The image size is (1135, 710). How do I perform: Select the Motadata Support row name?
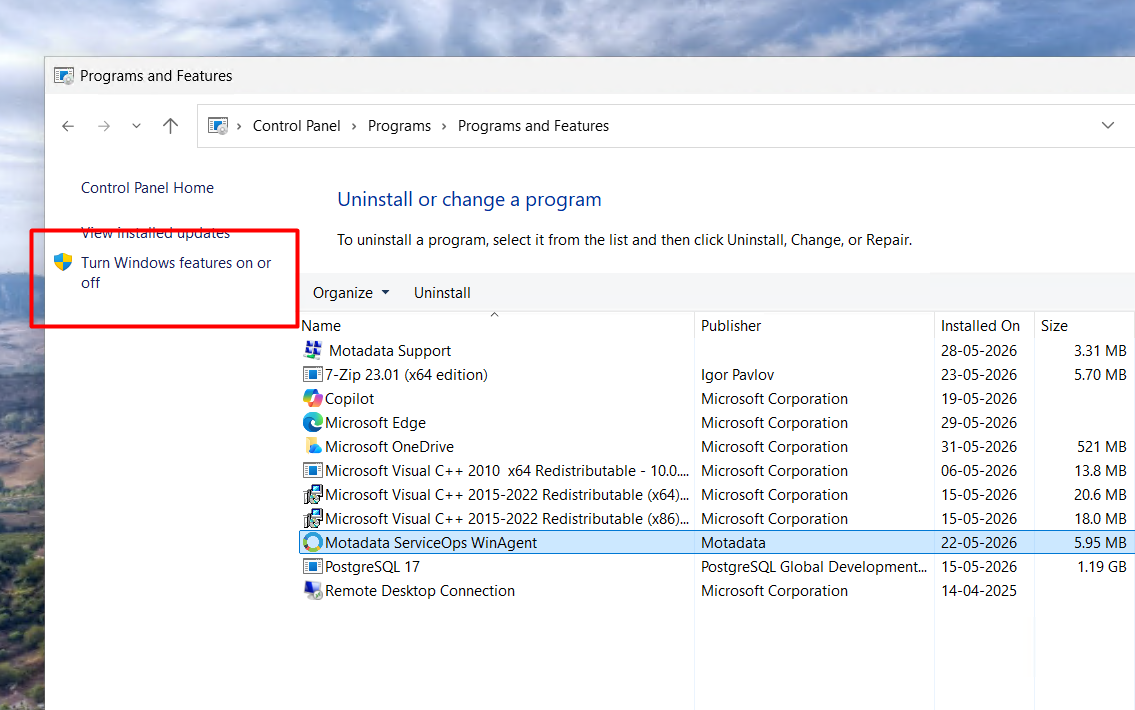tap(389, 351)
